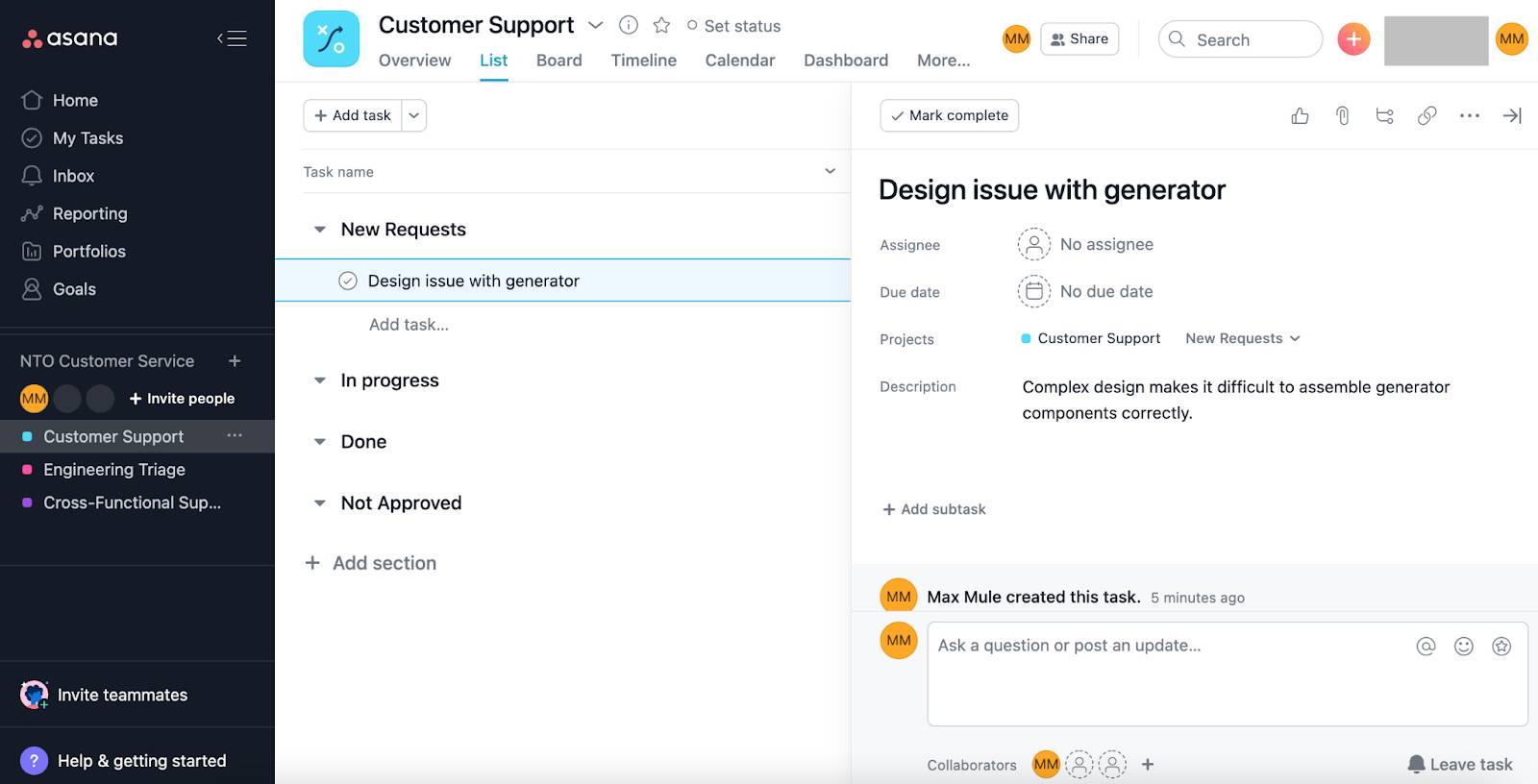Click the Share button
Screen dimensions: 1538x784
pyautogui.click(x=1079, y=39)
